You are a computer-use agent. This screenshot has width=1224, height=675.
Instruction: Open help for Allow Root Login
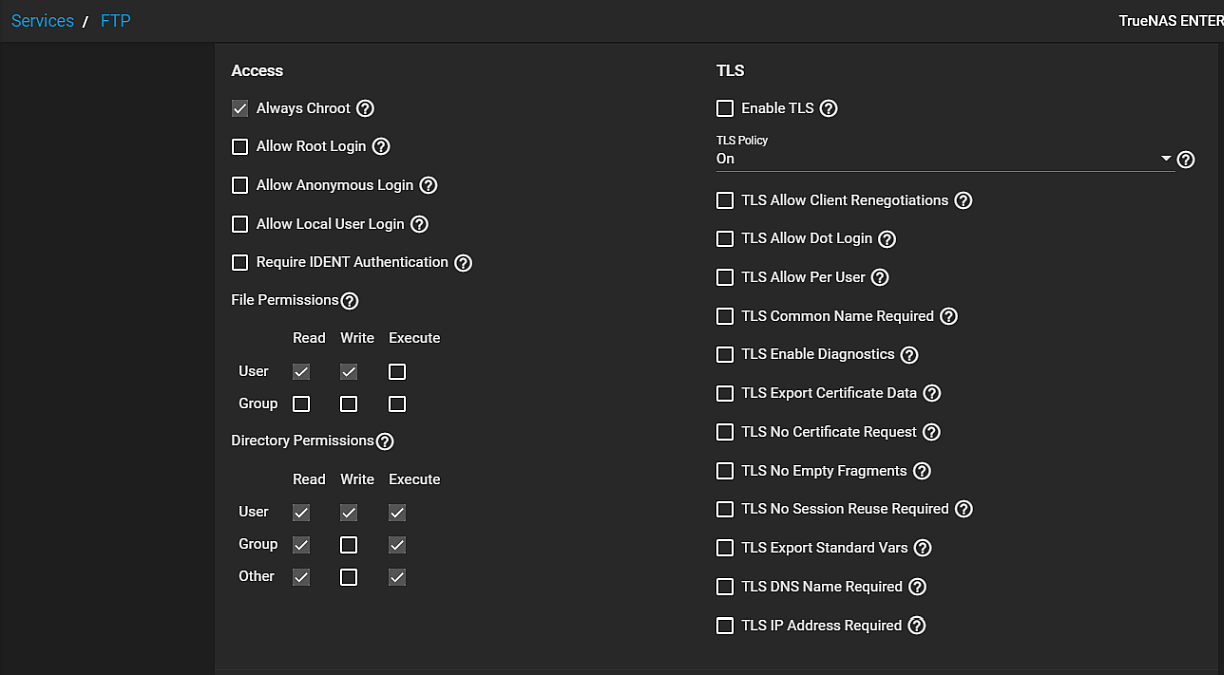pos(381,147)
